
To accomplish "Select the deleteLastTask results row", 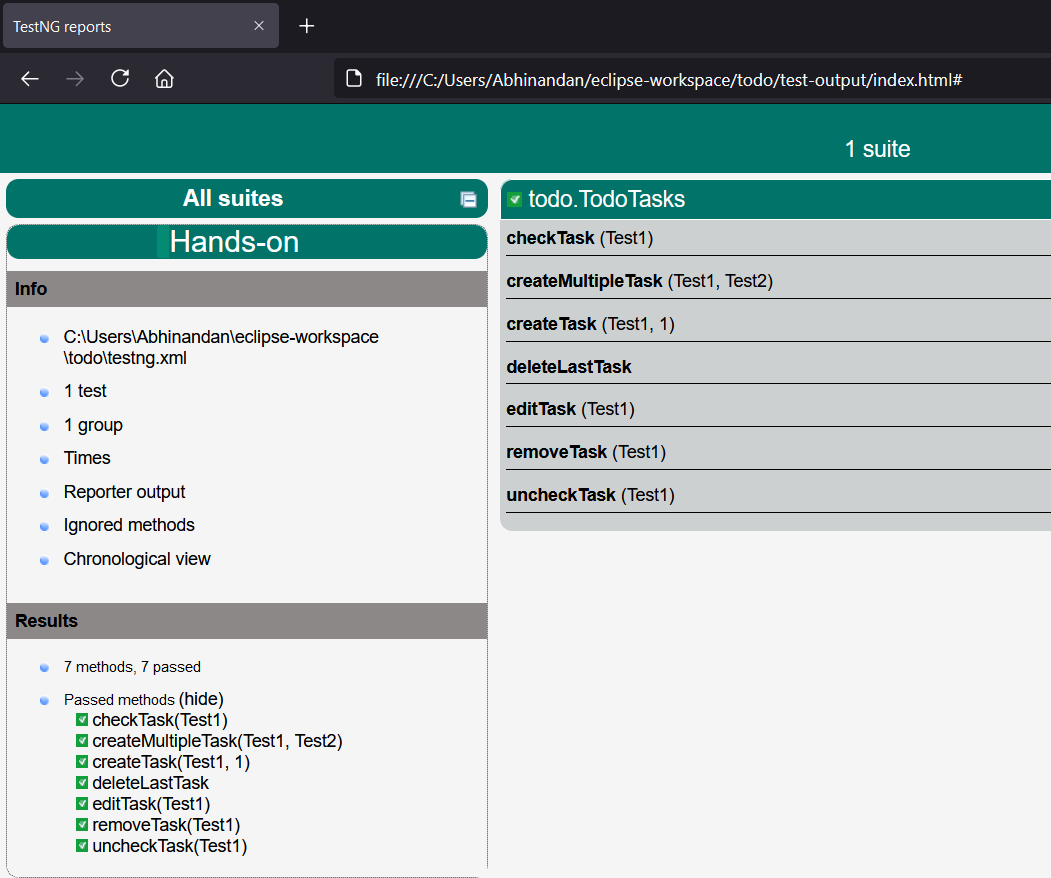I will pos(778,367).
